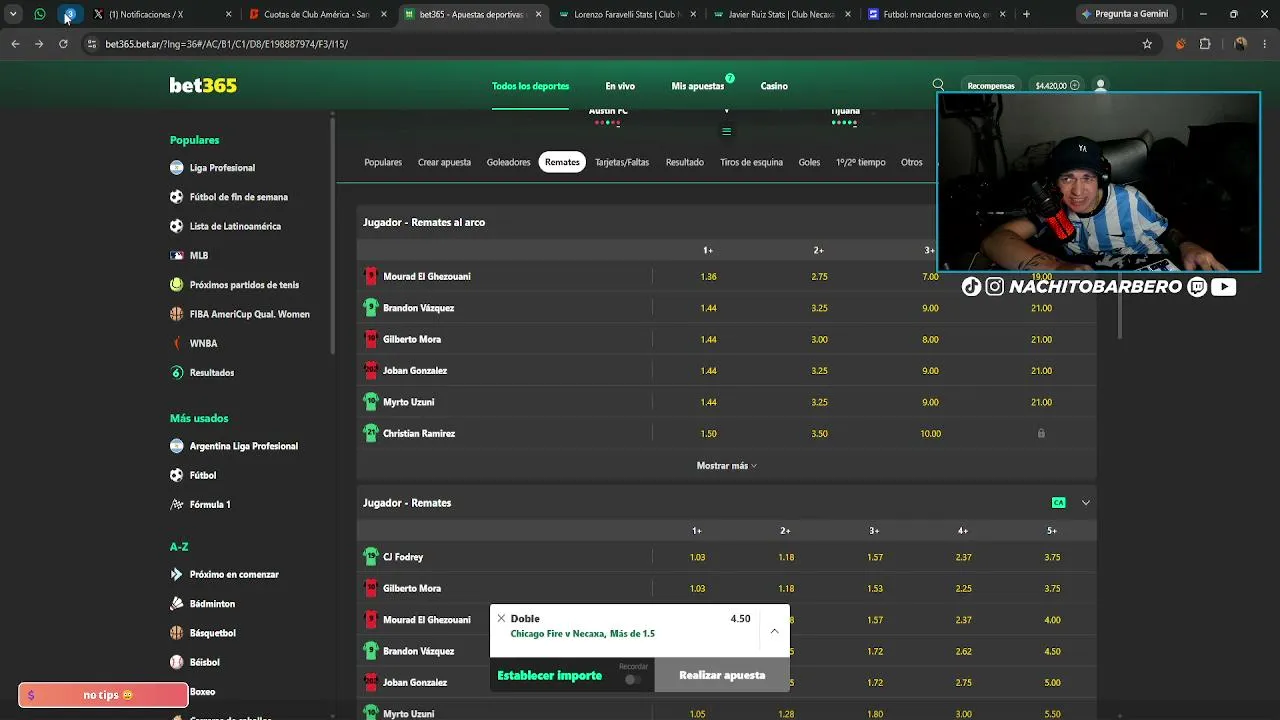Pick CJ Fodrey 5+ remates odds 3.75
1280x720 pixels.
point(1052,558)
